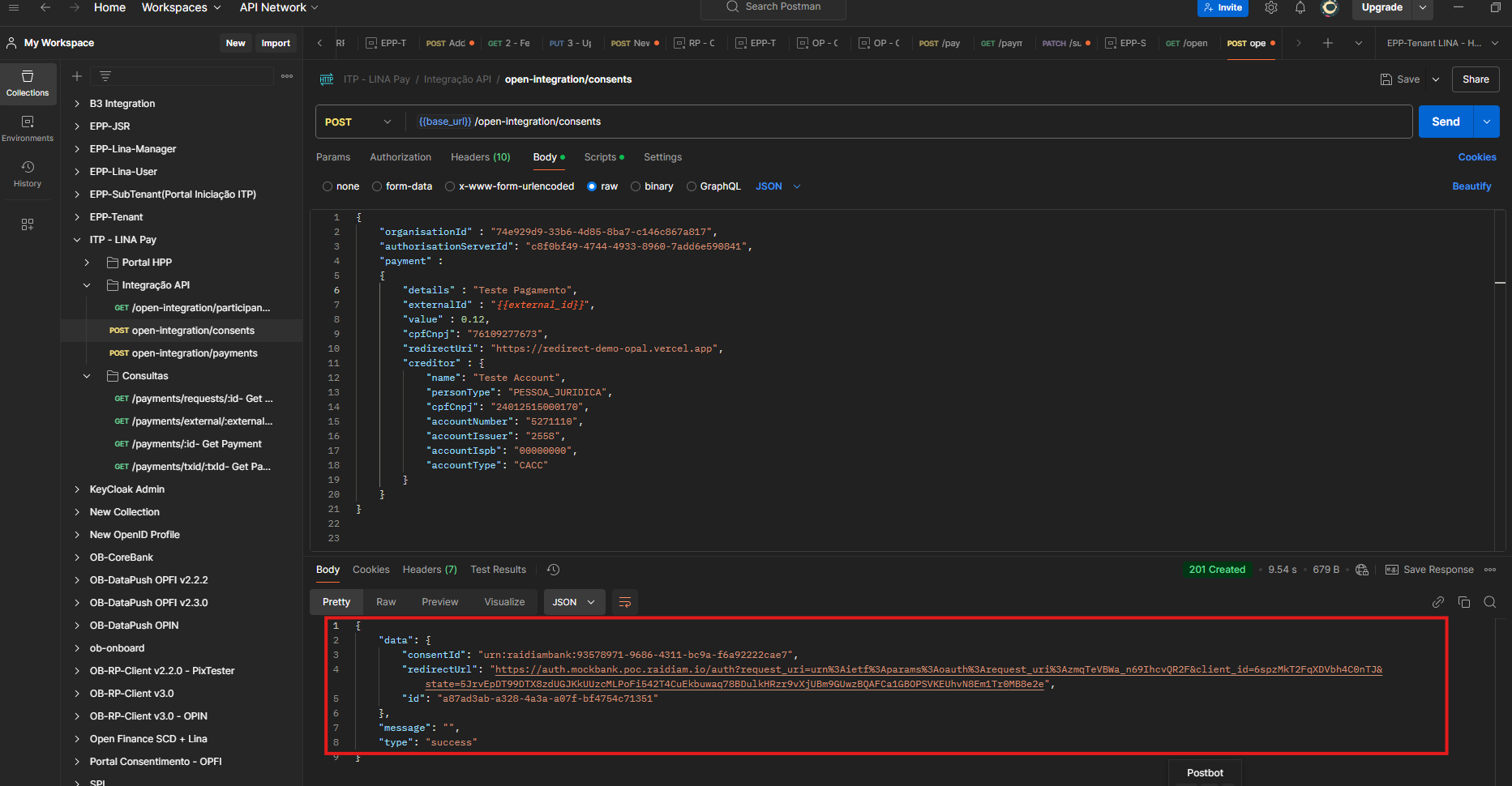Click the Beautify link

pos(1471,186)
